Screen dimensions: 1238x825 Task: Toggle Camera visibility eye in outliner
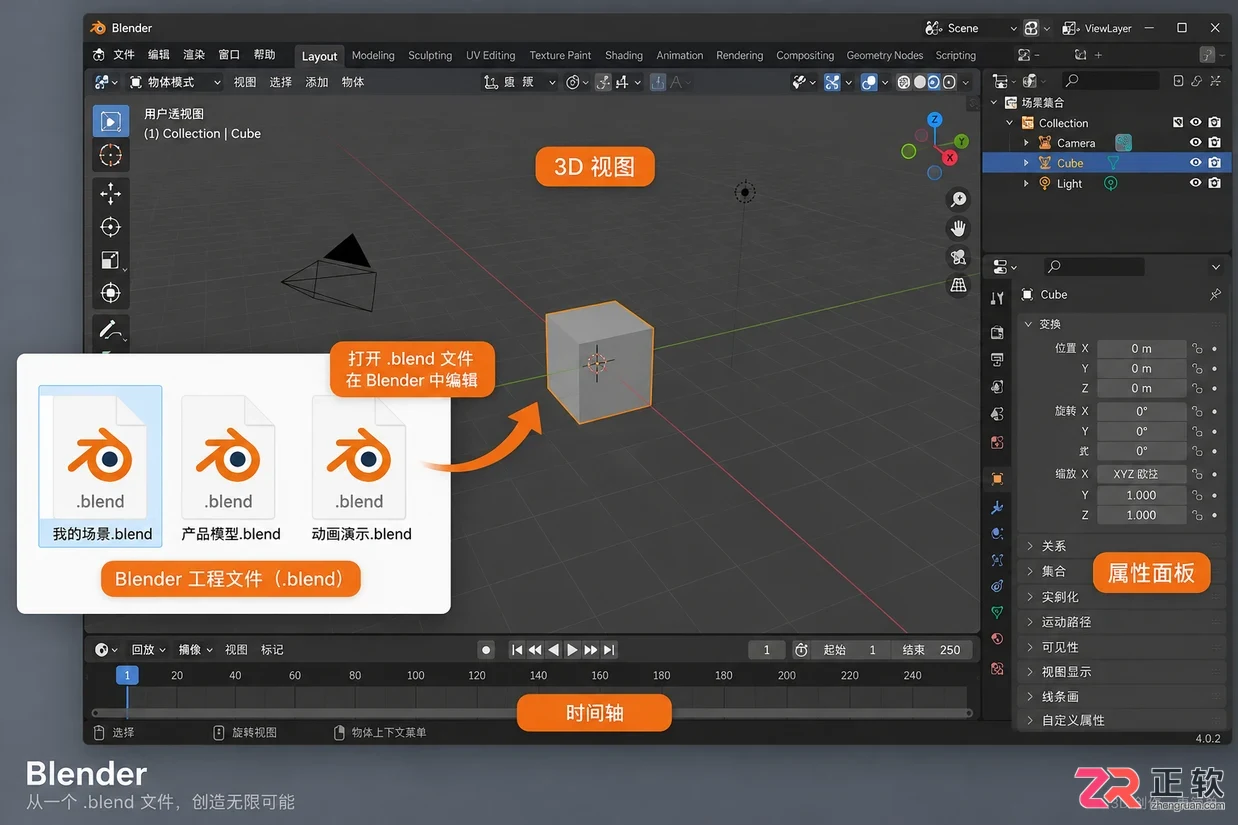1195,143
